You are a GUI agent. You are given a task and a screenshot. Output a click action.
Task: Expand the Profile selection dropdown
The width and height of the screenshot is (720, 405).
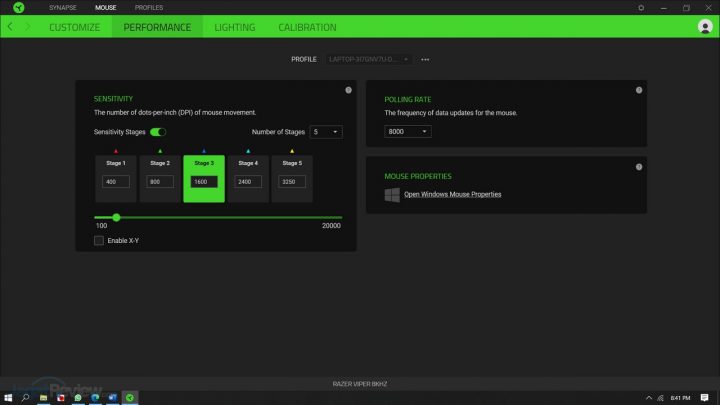point(369,59)
